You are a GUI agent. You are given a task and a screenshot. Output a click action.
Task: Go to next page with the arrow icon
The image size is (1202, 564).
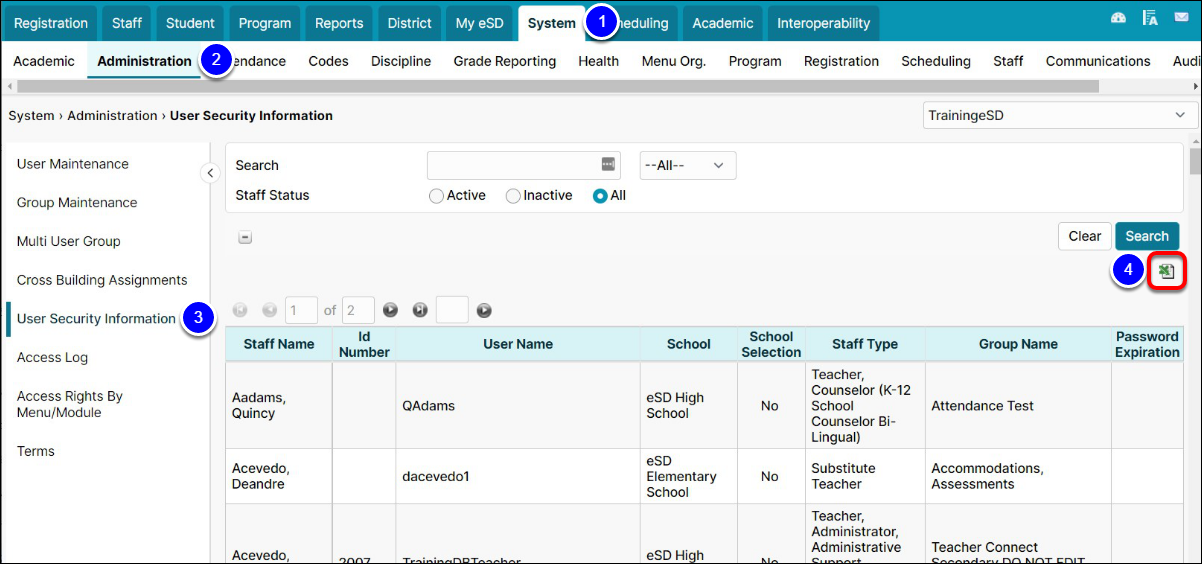[x=391, y=311]
